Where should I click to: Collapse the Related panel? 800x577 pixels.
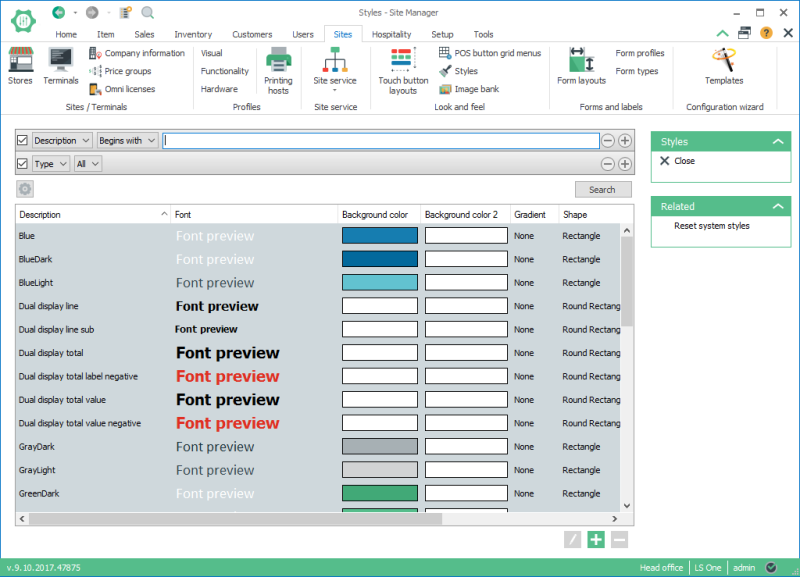(x=779, y=207)
